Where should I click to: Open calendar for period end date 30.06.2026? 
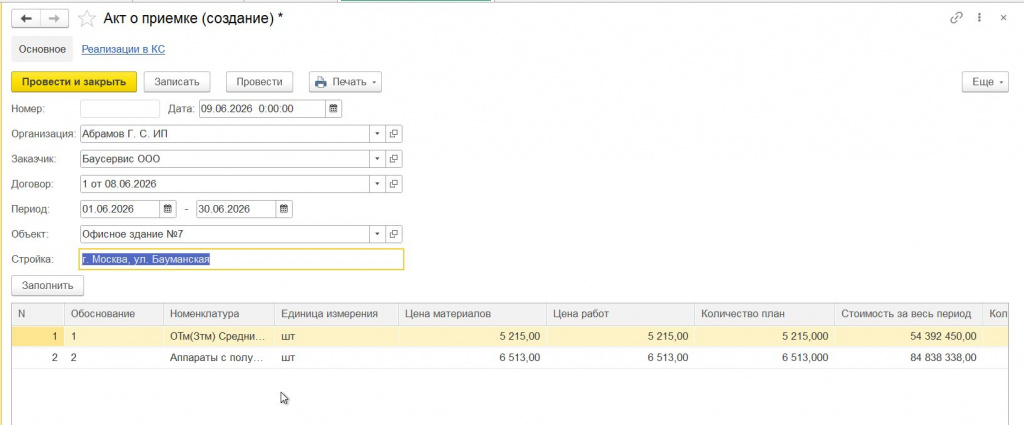click(x=284, y=209)
